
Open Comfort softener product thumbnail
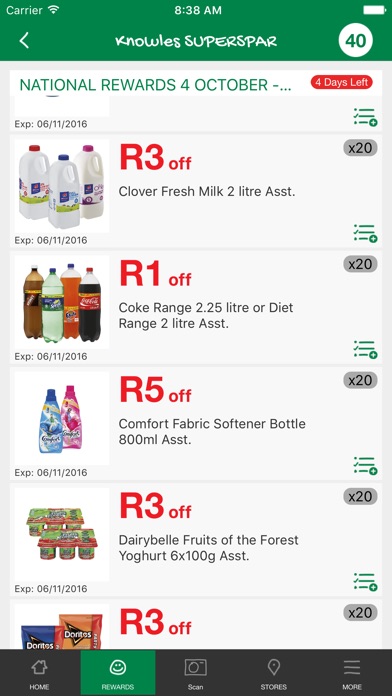click(x=62, y=419)
